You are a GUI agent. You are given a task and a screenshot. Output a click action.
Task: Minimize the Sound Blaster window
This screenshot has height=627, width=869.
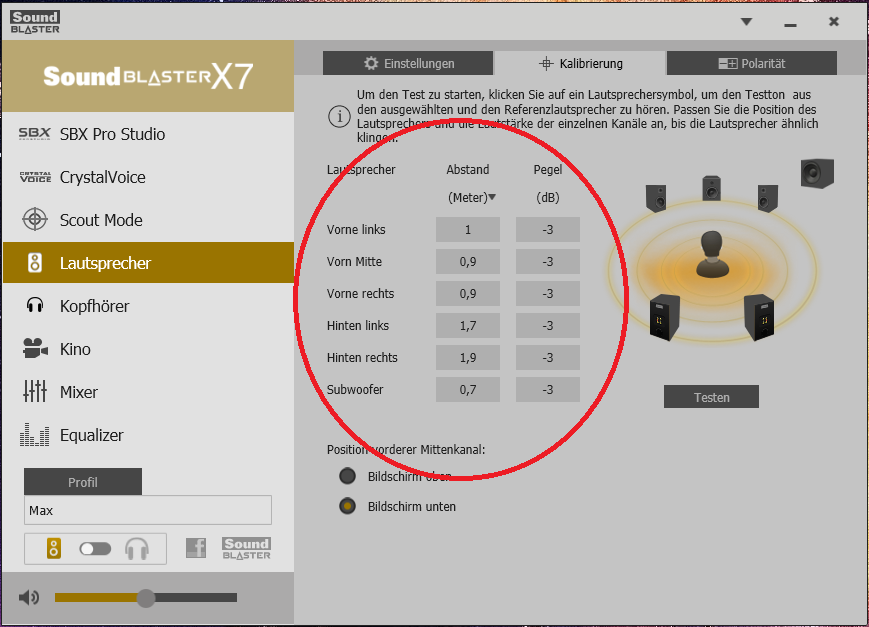click(790, 24)
